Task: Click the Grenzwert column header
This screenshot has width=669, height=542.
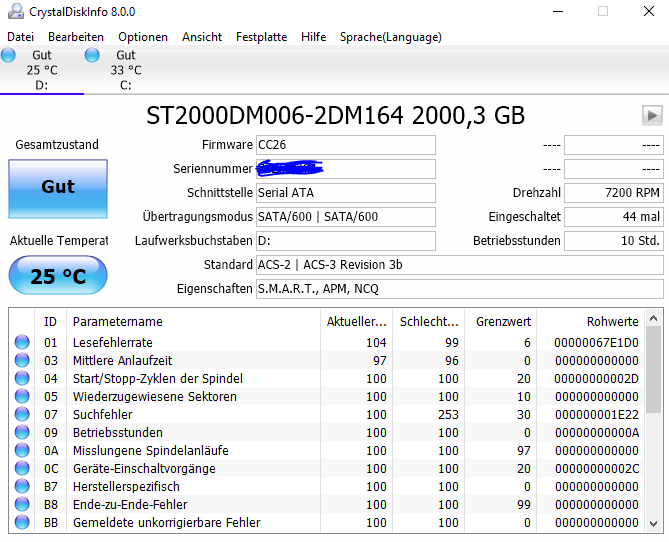Action: click(500, 321)
